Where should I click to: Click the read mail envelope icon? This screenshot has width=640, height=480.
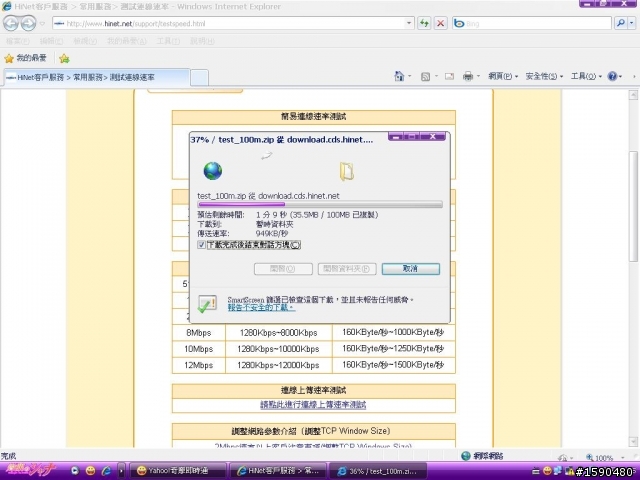[x=449, y=76]
